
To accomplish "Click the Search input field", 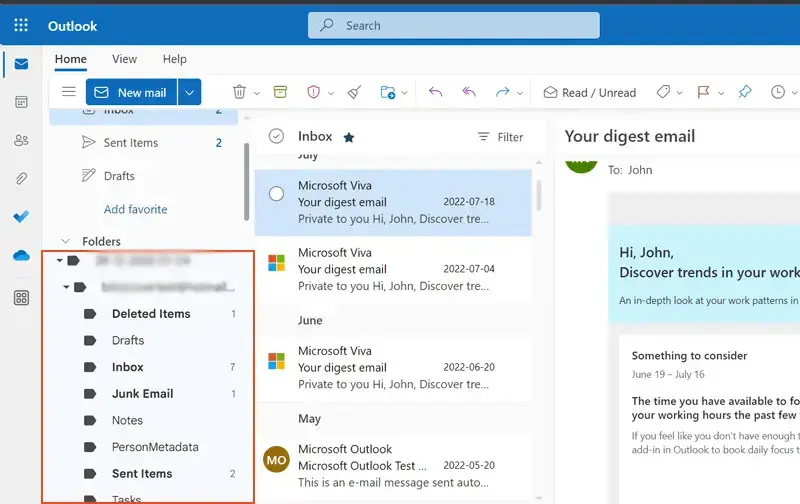I will click(x=454, y=26).
